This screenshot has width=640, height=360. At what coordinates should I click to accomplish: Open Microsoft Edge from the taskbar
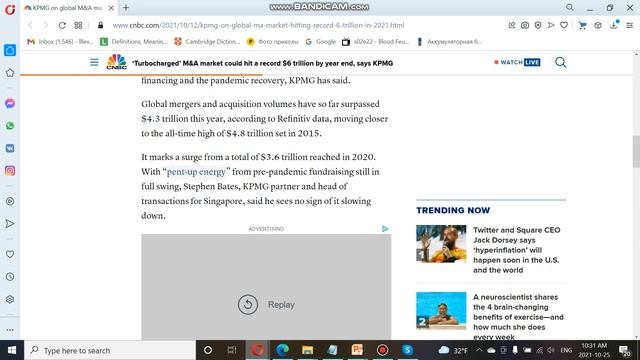click(282, 350)
